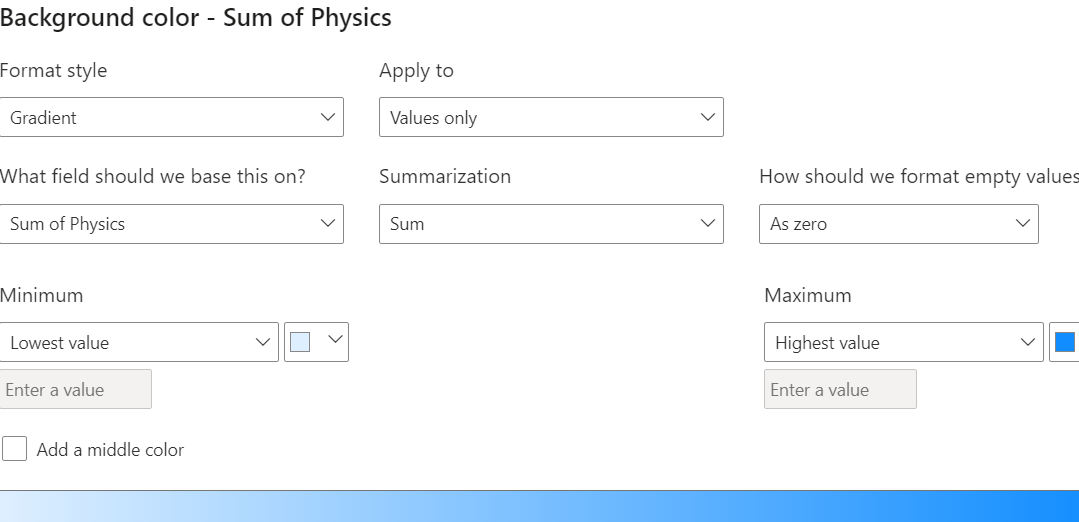Expand the Summarization dropdown set to Sum
Image resolution: width=1079 pixels, height=522 pixels.
pyautogui.click(x=551, y=224)
